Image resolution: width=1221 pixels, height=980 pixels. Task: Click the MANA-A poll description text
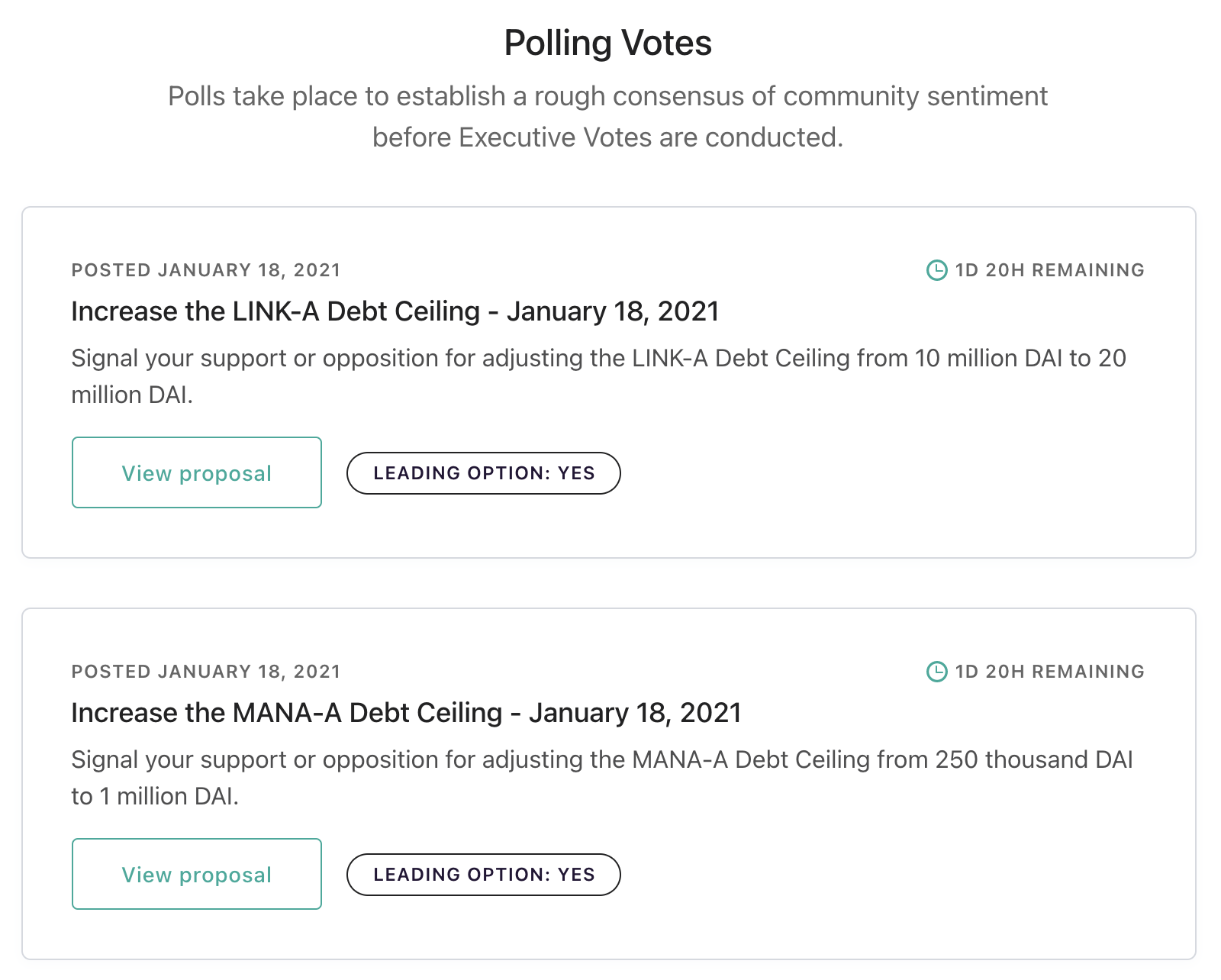488,760
